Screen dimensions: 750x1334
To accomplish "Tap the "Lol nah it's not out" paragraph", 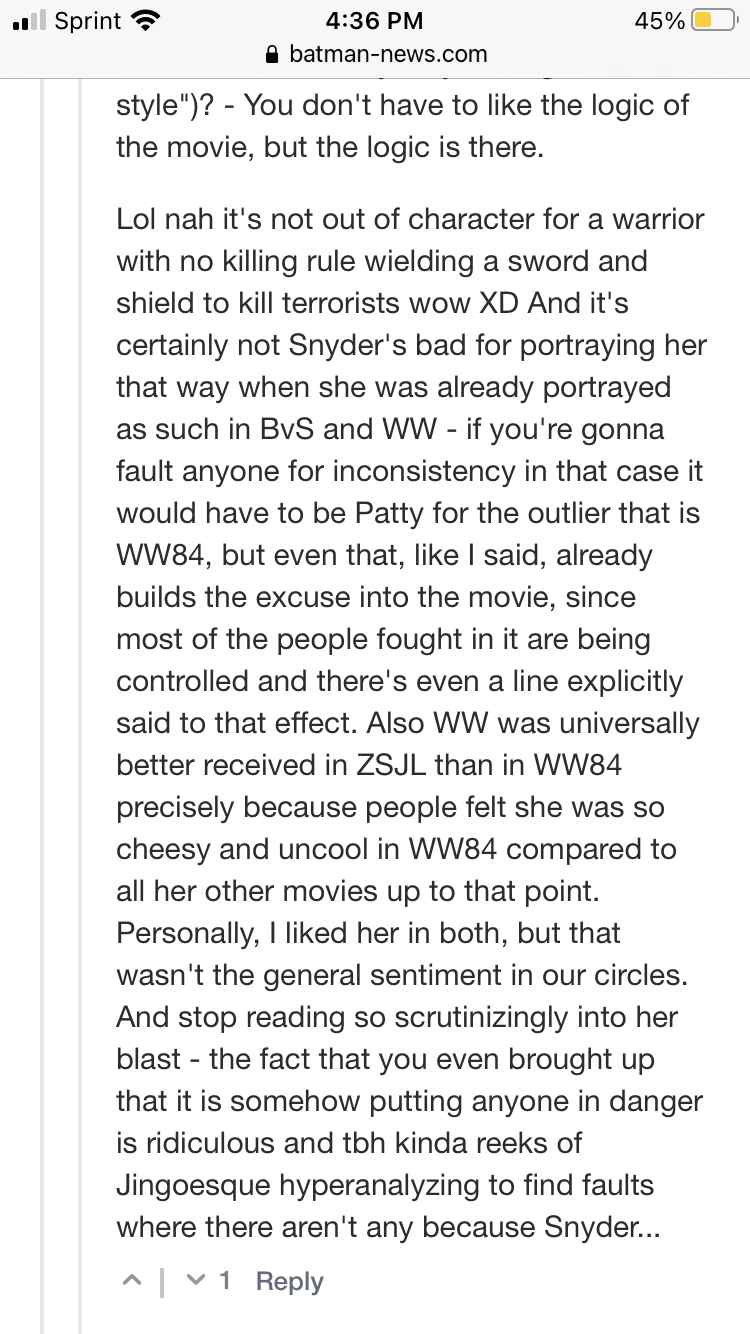I will point(412,723).
